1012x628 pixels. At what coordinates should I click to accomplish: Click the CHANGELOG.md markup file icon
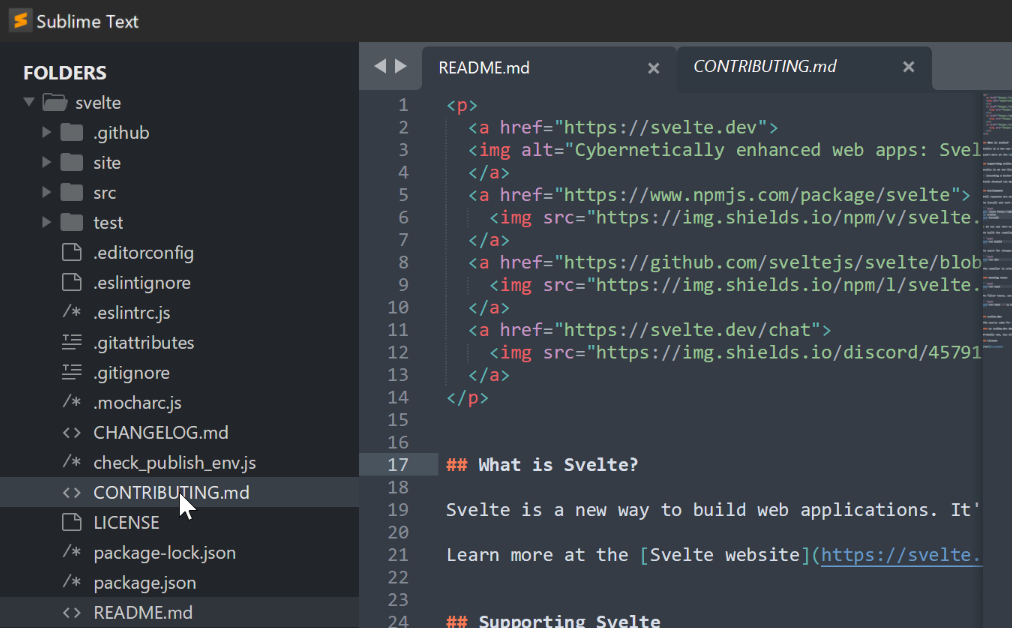click(72, 432)
